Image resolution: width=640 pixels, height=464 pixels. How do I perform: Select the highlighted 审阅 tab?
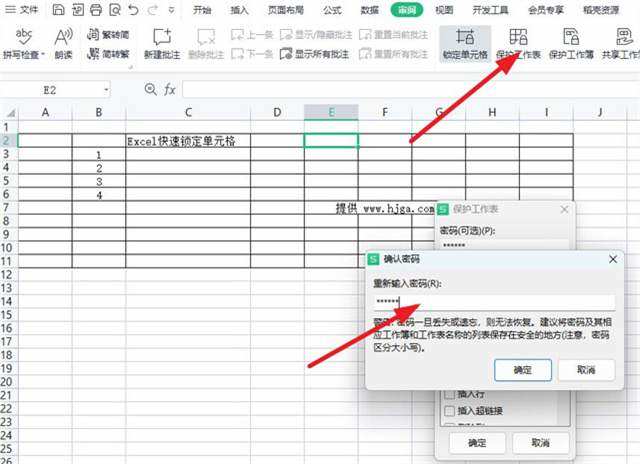[x=407, y=10]
